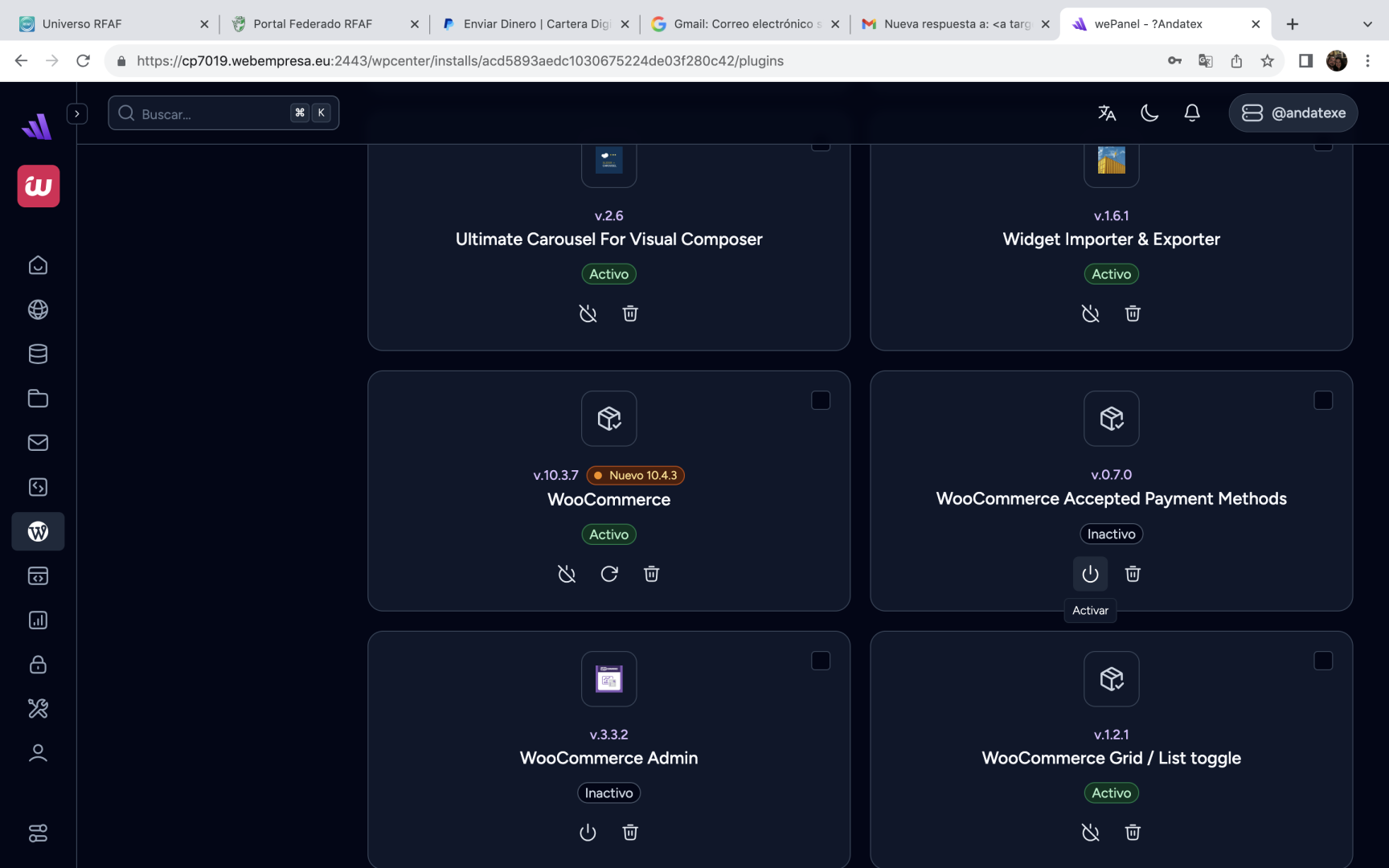Viewport: 1389px width, 868px height.
Task: Click the Buscar search field
Action: click(213, 113)
